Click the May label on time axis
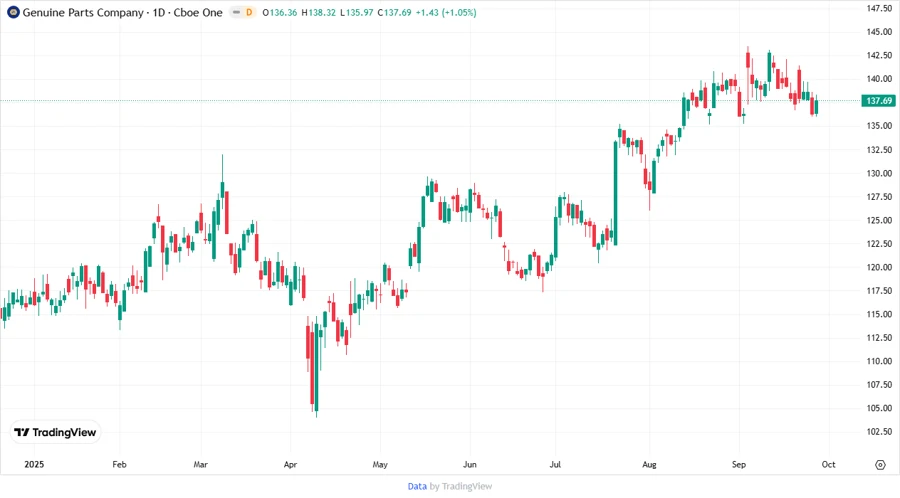Screen dimensions: 900x498 380,464
